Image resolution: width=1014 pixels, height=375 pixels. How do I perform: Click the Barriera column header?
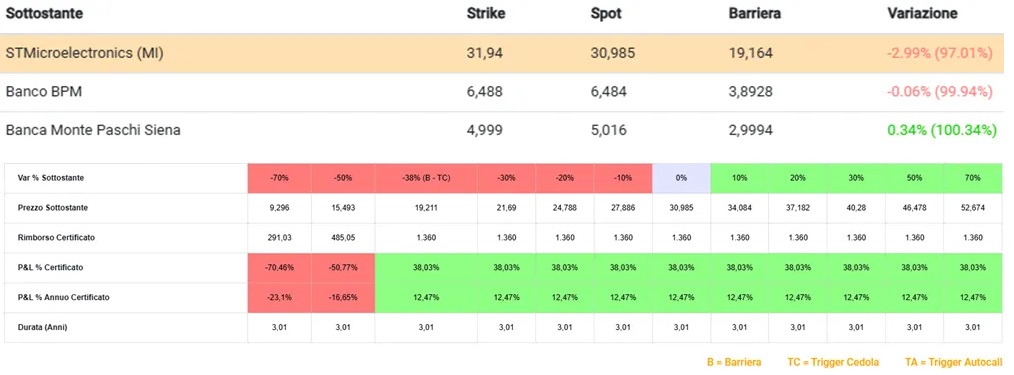click(755, 14)
